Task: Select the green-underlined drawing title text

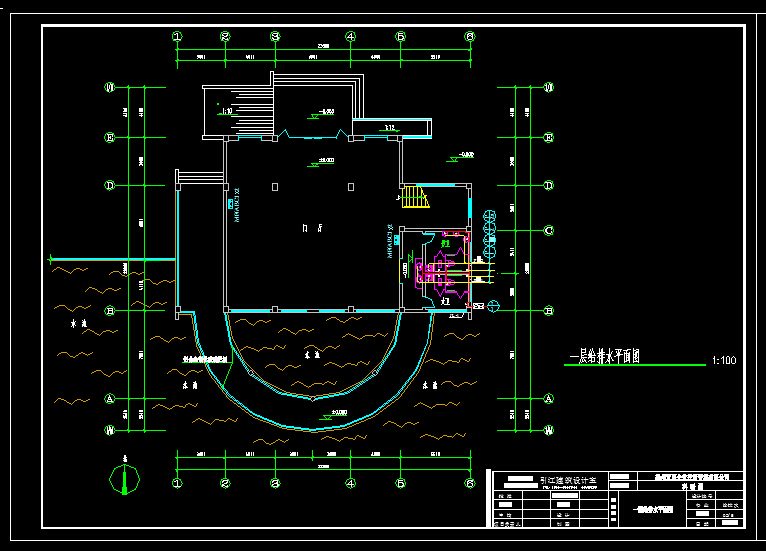Action: pos(605,356)
